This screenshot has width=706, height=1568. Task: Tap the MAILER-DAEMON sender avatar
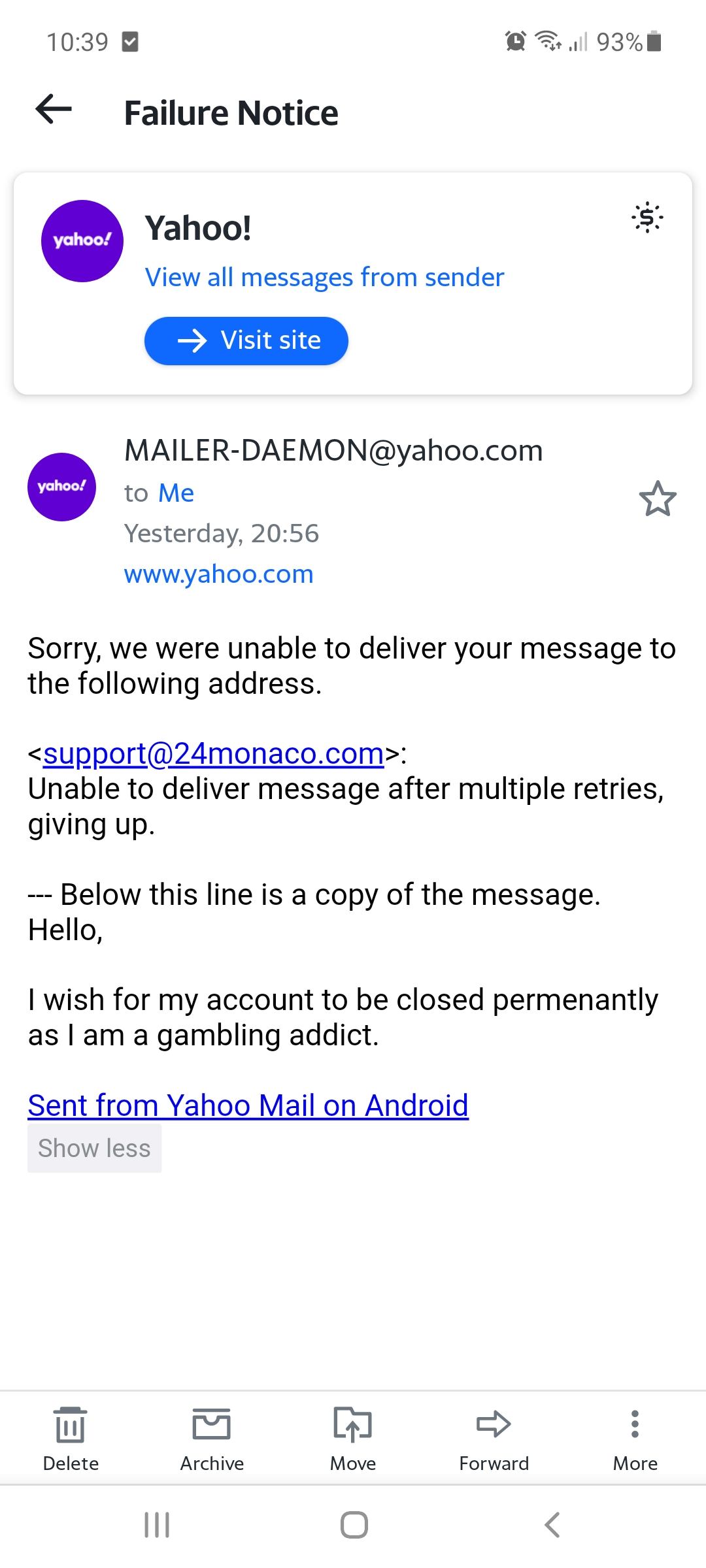click(61, 487)
